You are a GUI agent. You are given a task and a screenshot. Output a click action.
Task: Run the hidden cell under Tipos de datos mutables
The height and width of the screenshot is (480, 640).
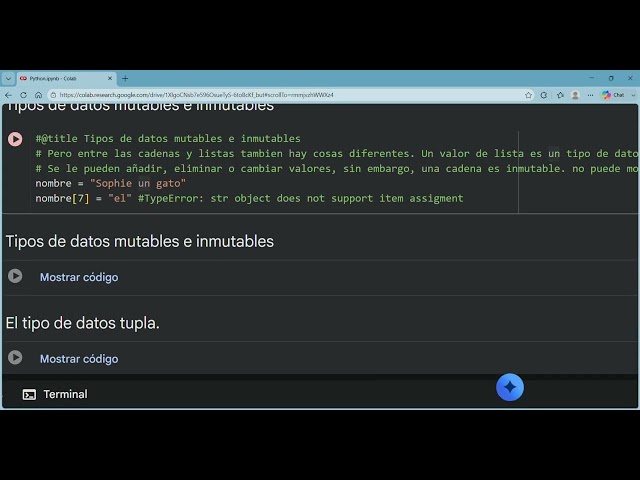point(15,276)
